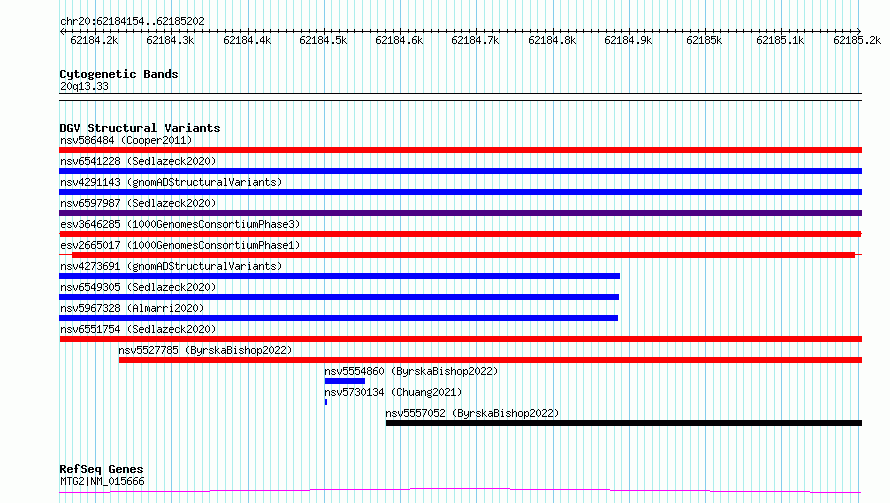This screenshot has height=503, width=890.
Task: Click the short blue bar under nsv5554860
Action: click(345, 381)
